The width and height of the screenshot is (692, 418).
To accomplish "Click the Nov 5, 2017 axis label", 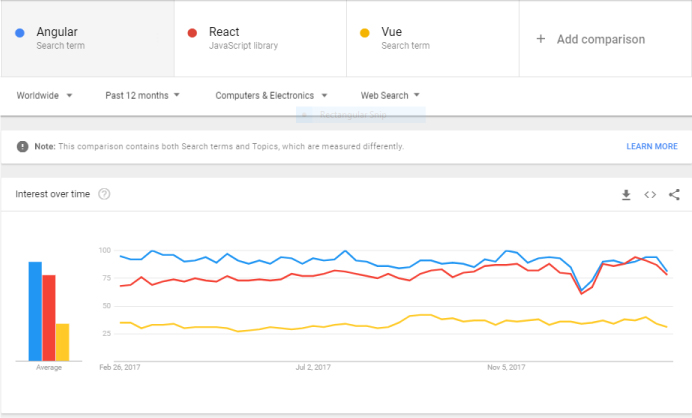I will tap(506, 367).
